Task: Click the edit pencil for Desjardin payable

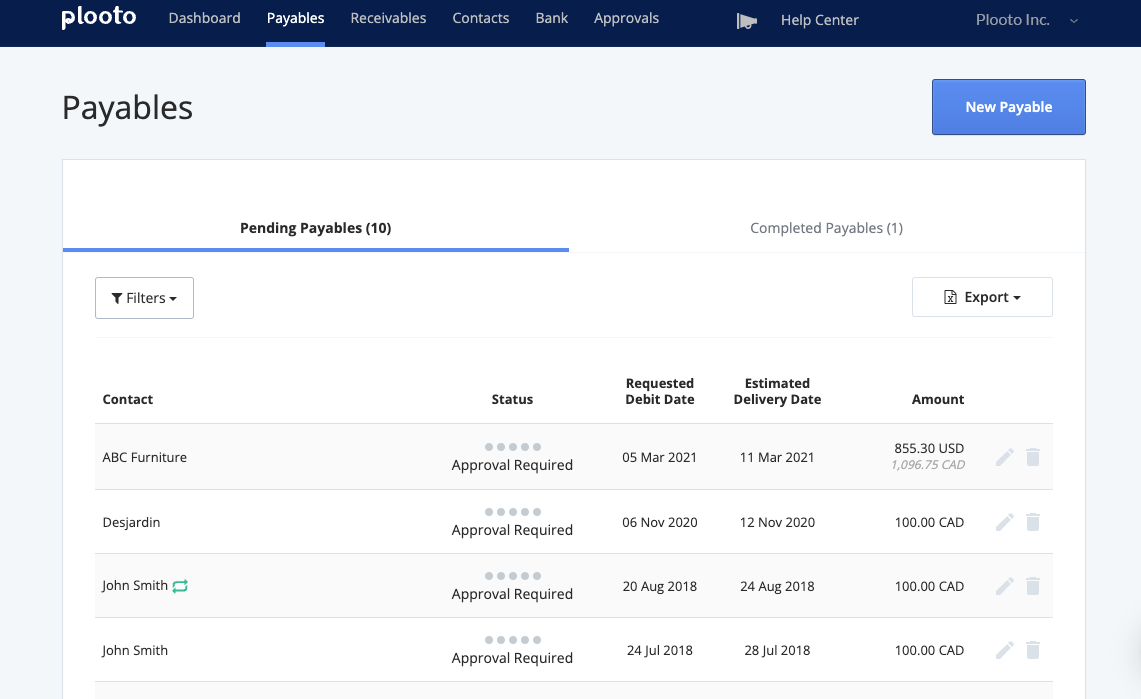Action: click(1005, 522)
